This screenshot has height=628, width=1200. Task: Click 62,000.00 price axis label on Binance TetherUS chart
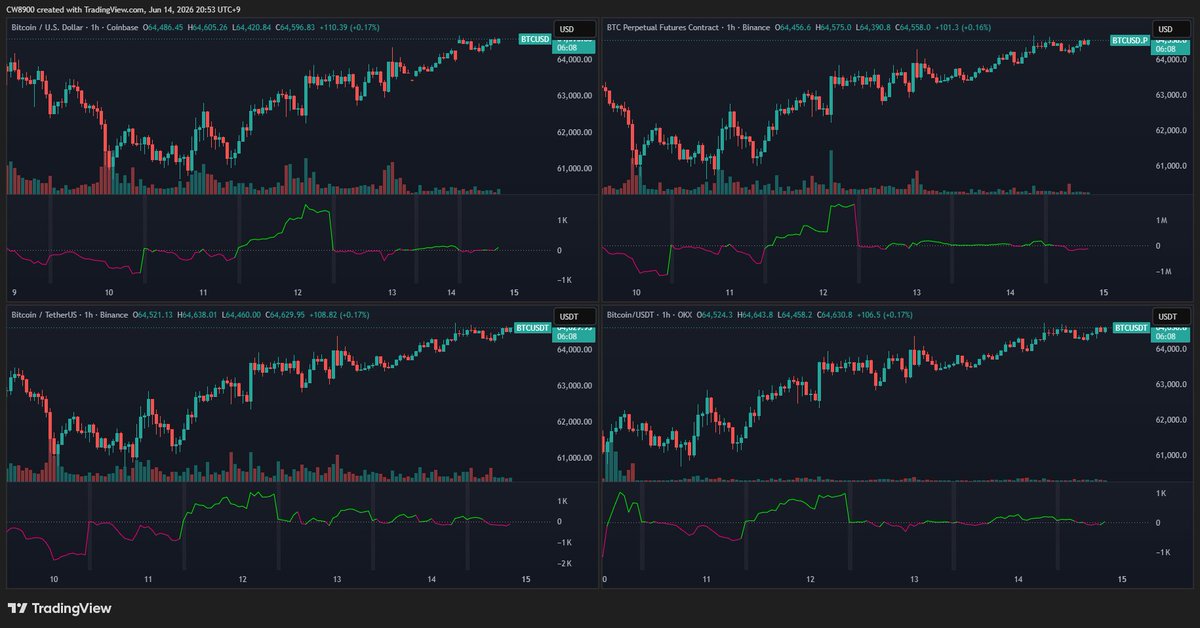point(575,421)
